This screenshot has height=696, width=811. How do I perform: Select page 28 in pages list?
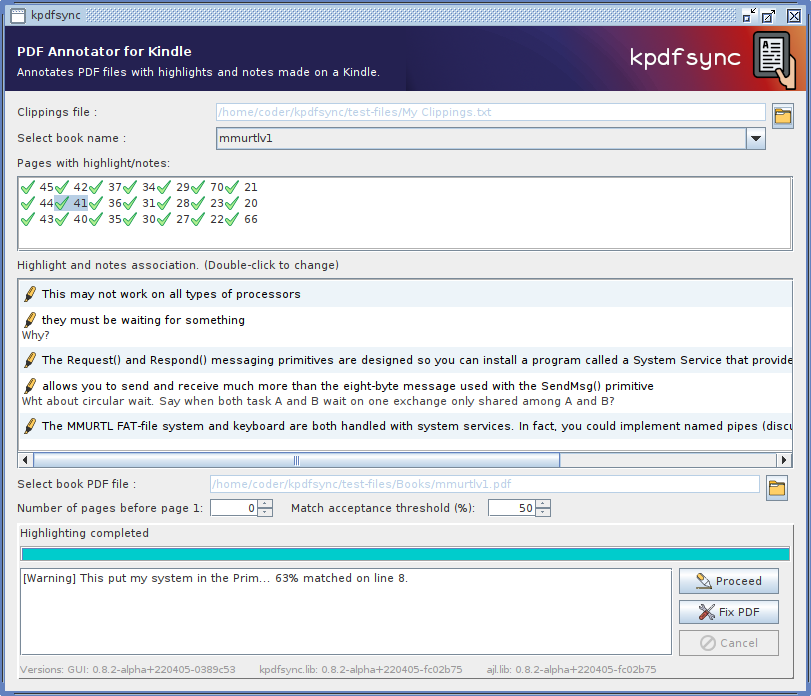pyautogui.click(x=174, y=203)
